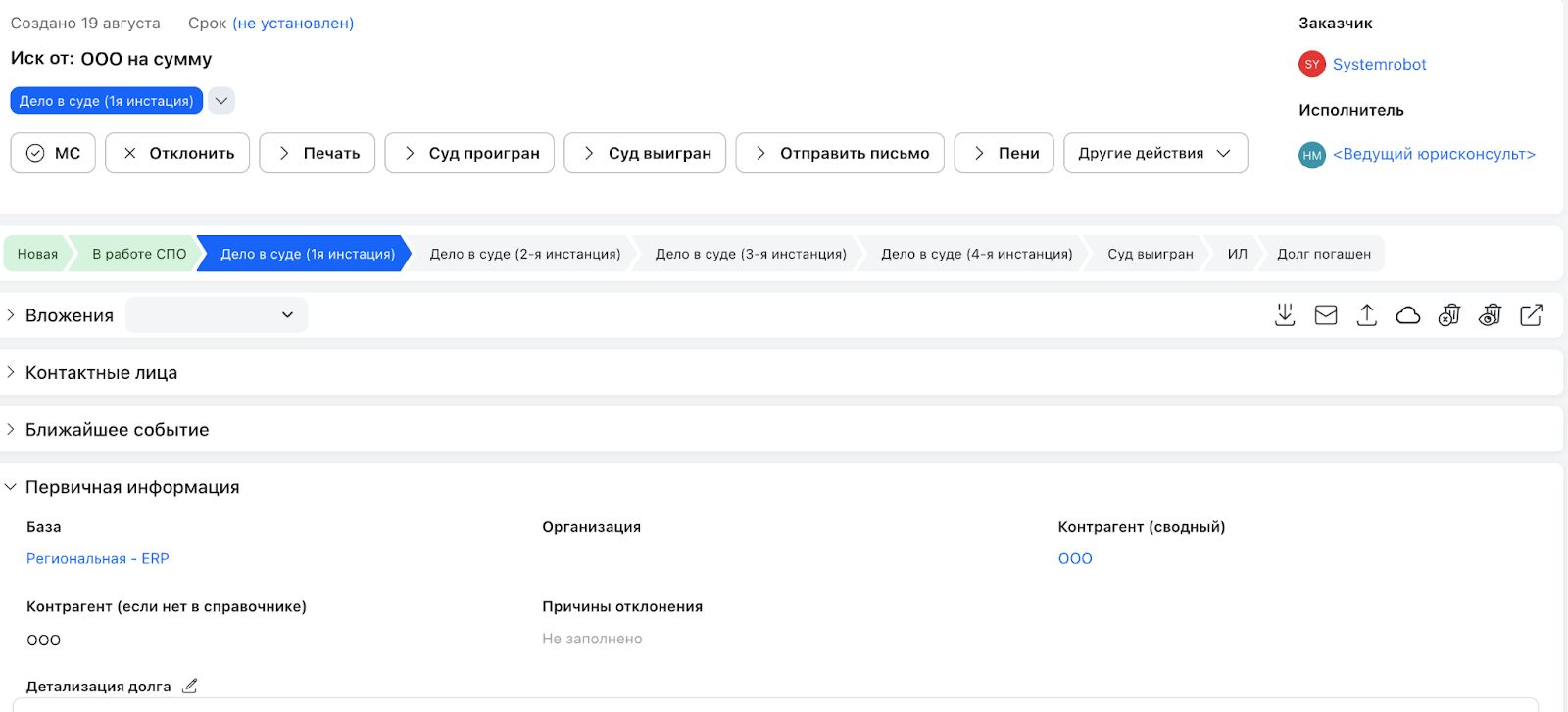
Task: Open attachments in external window icon
Action: point(1532,314)
